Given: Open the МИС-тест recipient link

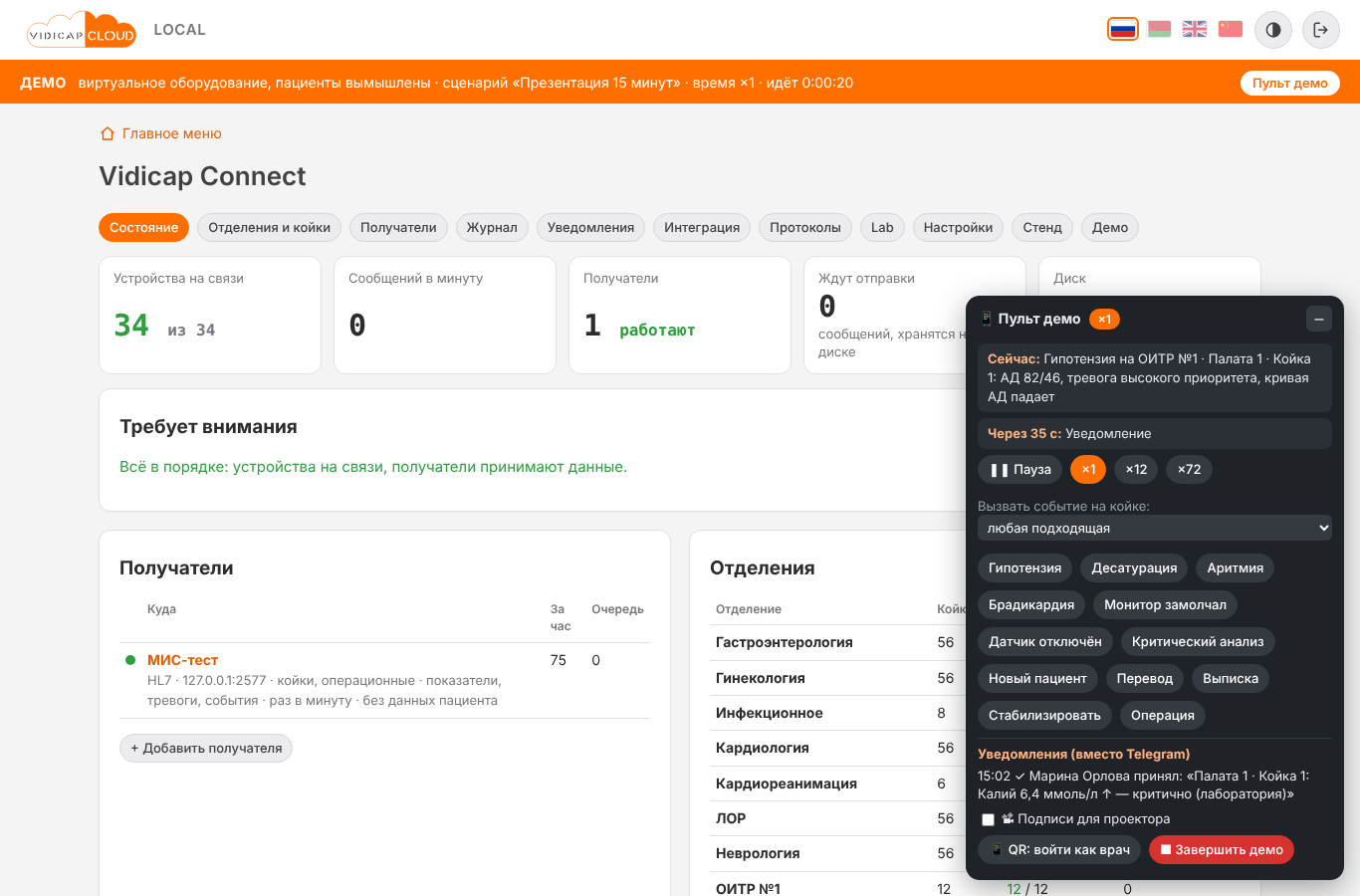Looking at the screenshot, I should 182,660.
